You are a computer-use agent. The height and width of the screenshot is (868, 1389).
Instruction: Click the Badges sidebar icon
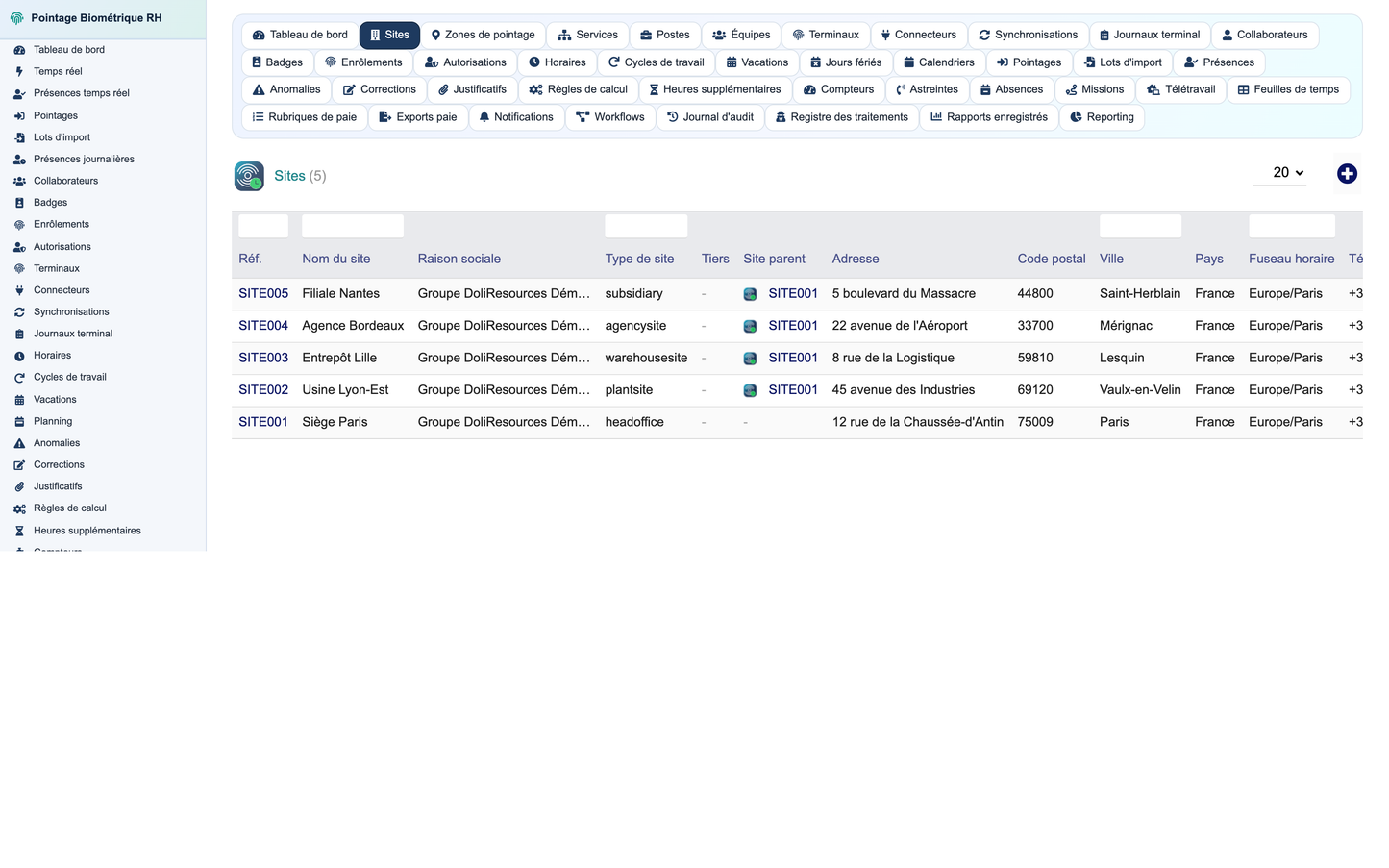(x=19, y=203)
